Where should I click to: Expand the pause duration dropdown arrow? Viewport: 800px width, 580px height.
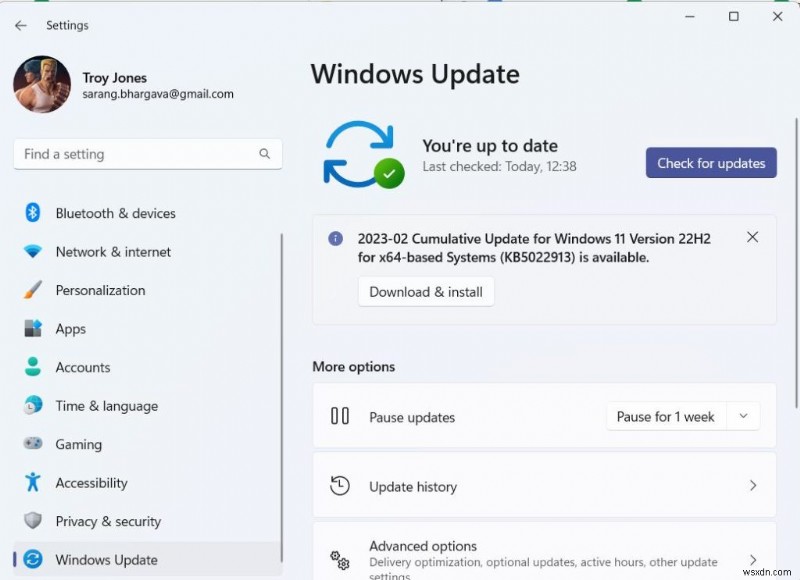[x=743, y=416]
